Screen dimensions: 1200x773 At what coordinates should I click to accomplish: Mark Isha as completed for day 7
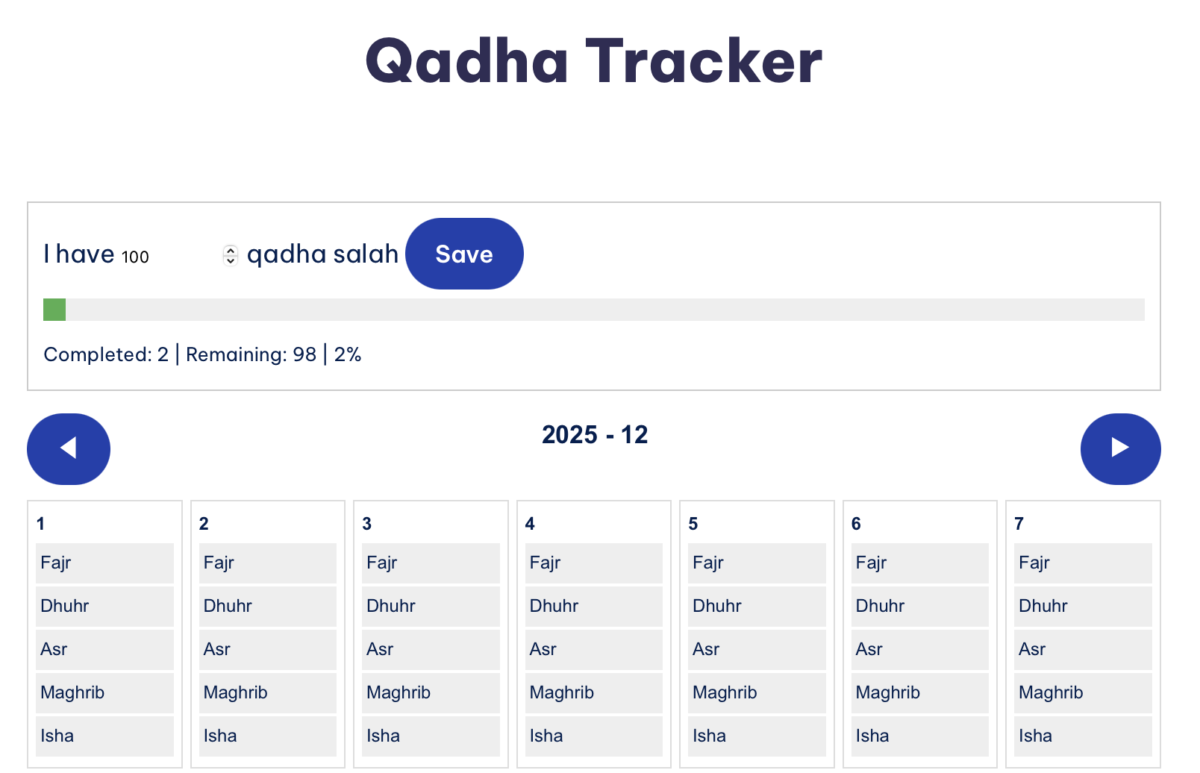click(x=1082, y=735)
